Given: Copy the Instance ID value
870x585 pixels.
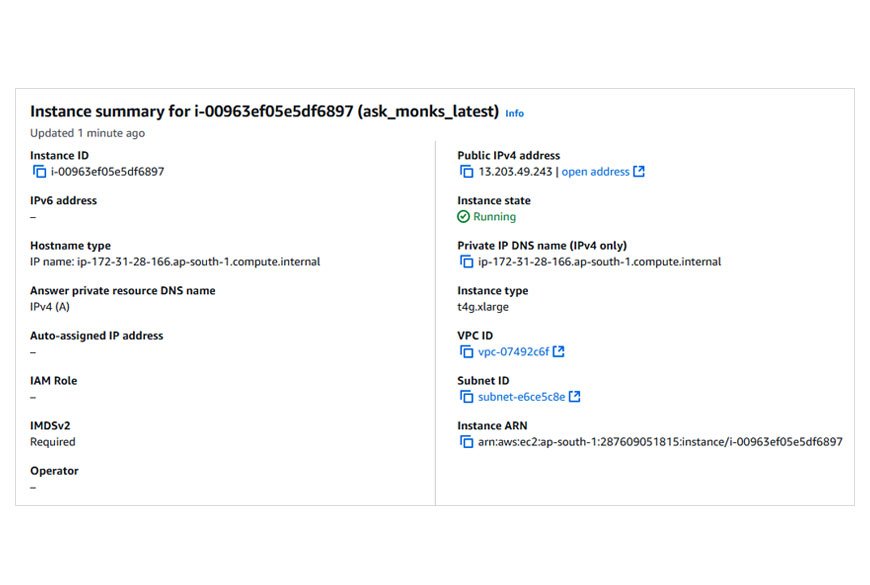Looking at the screenshot, I should point(40,172).
